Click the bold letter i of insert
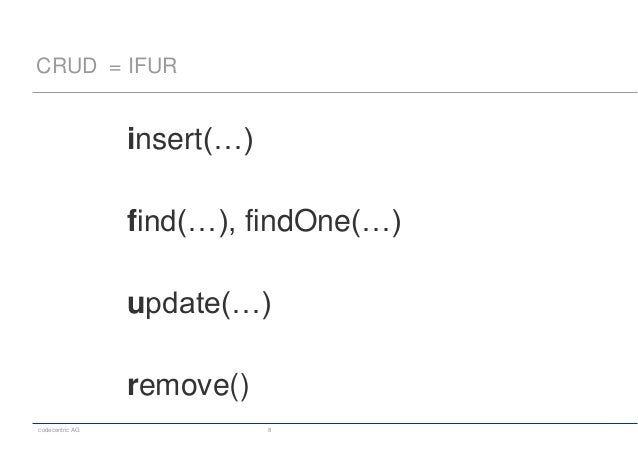This screenshot has height=452, width=638. [131, 138]
